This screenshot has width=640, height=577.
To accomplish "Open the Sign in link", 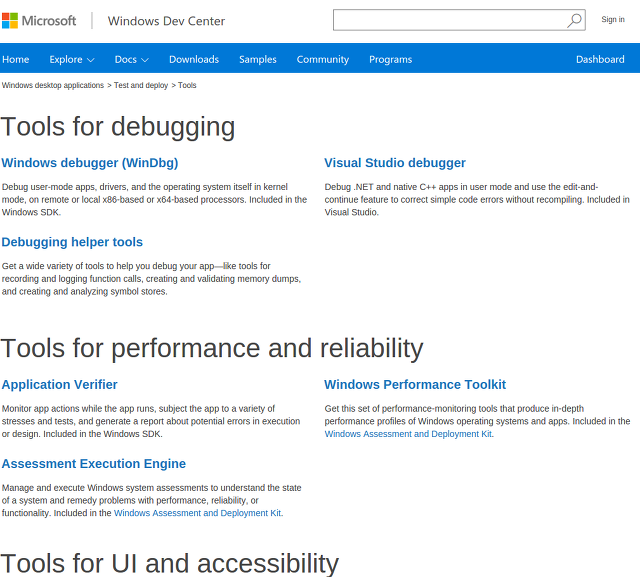I will point(613,19).
